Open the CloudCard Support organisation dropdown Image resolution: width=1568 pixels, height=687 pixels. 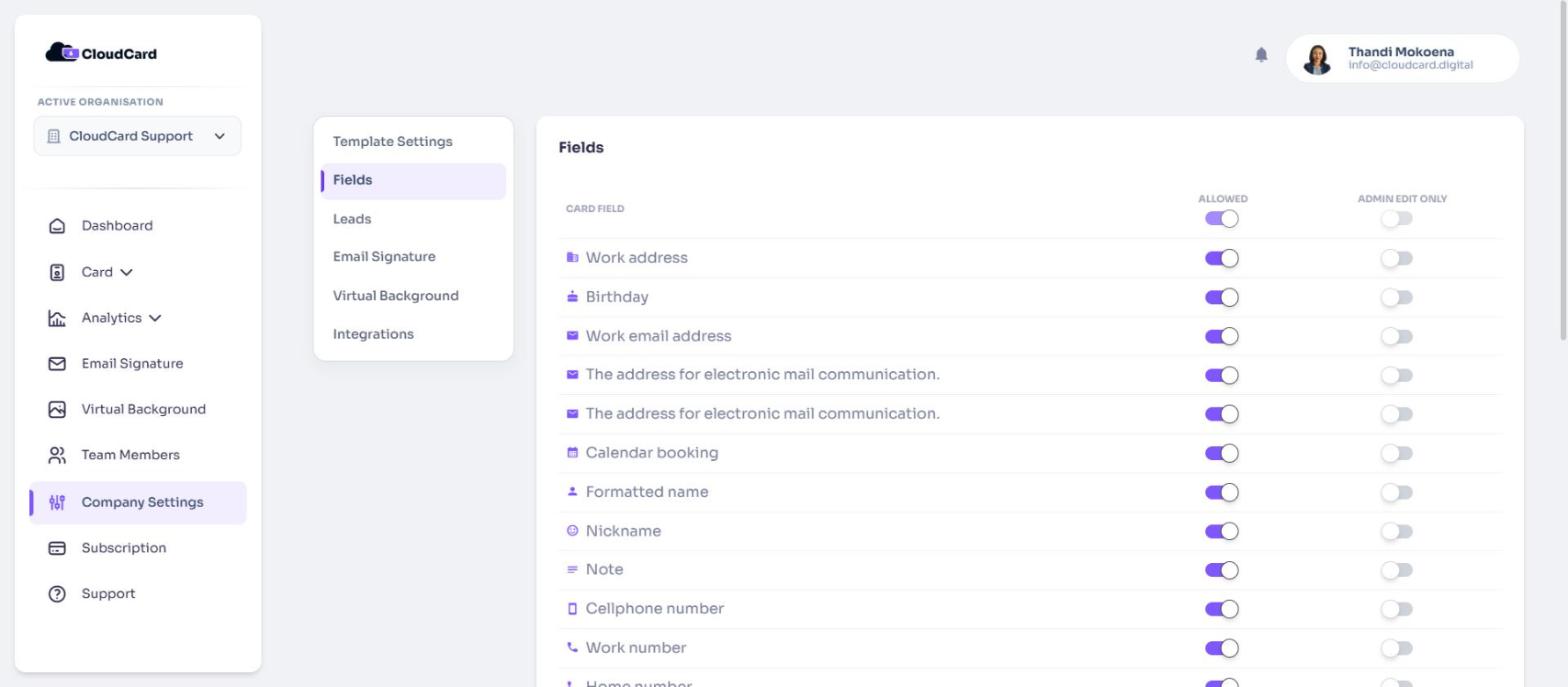click(137, 136)
